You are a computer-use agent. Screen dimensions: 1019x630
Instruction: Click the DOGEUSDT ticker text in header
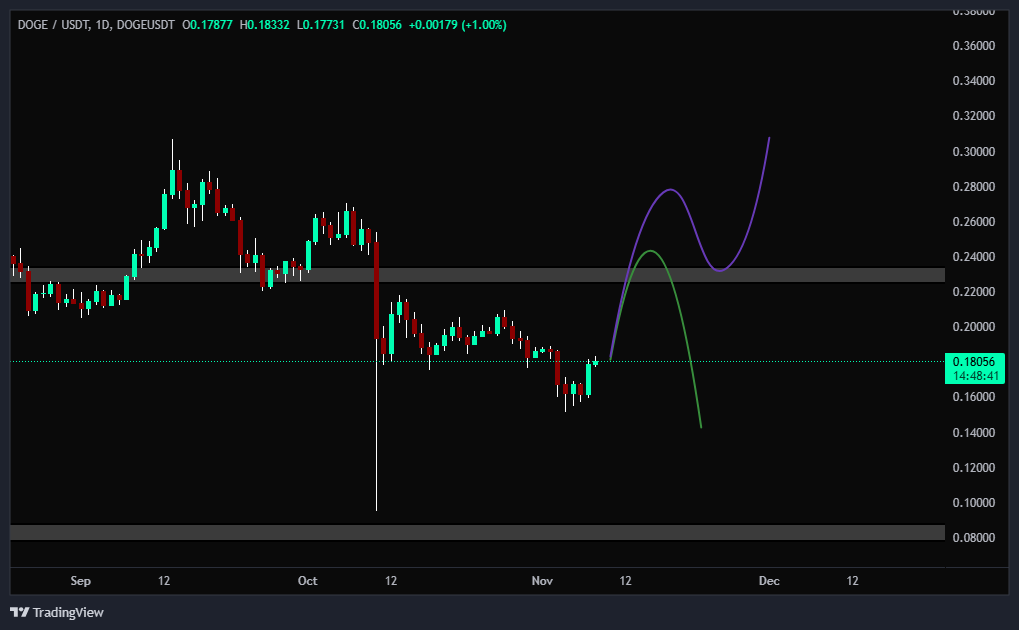click(146, 25)
